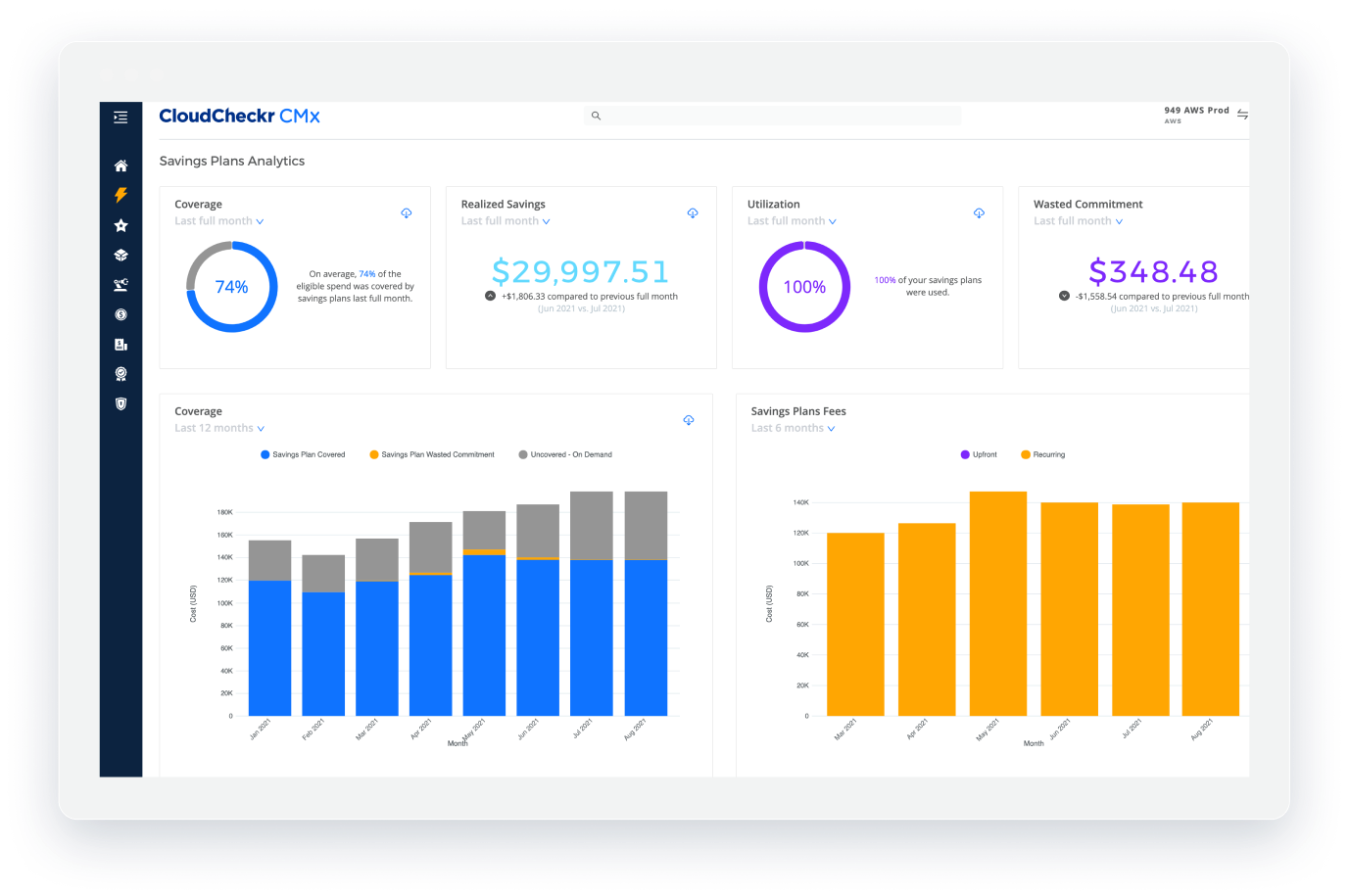Click the May 2021 fees bar
Image resolution: width=1349 pixels, height=896 pixels.
[x=998, y=603]
